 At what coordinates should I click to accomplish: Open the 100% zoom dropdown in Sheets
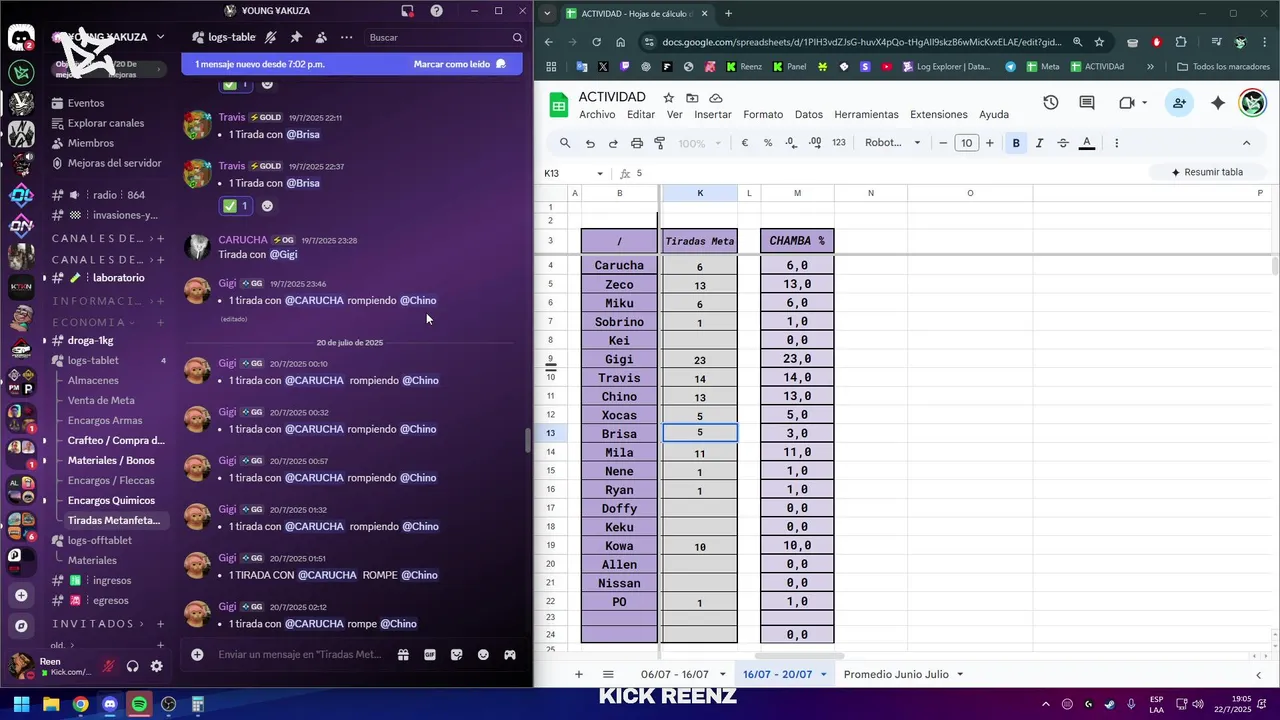click(698, 143)
